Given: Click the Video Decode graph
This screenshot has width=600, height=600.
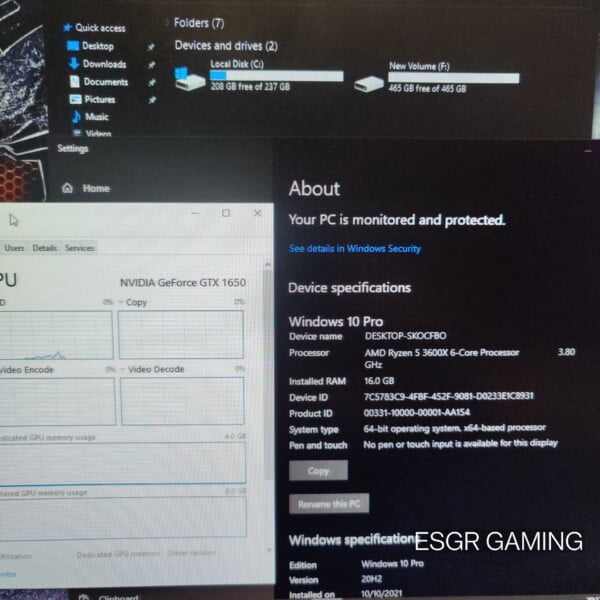Looking at the screenshot, I should (x=182, y=401).
